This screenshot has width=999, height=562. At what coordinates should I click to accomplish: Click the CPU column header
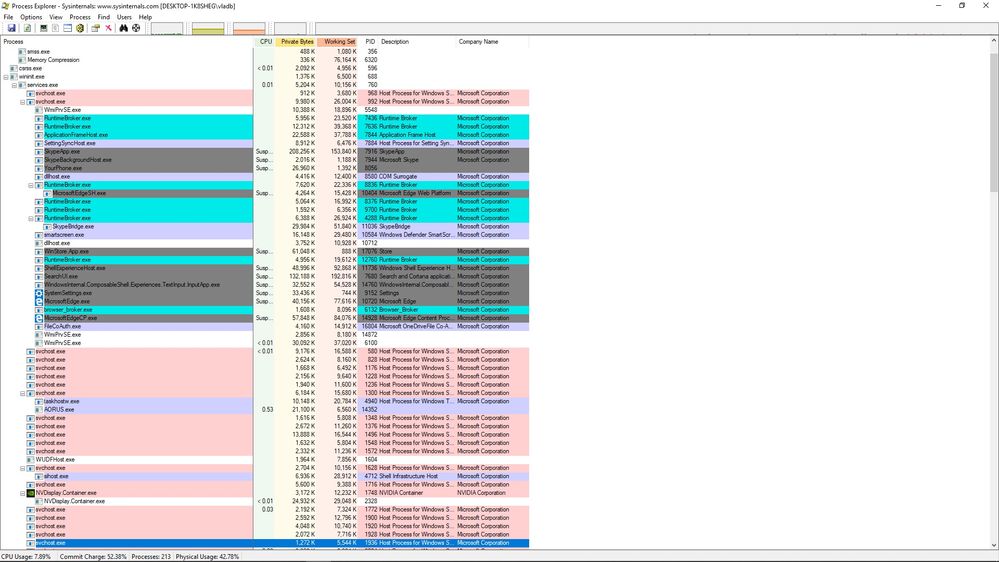click(265, 42)
